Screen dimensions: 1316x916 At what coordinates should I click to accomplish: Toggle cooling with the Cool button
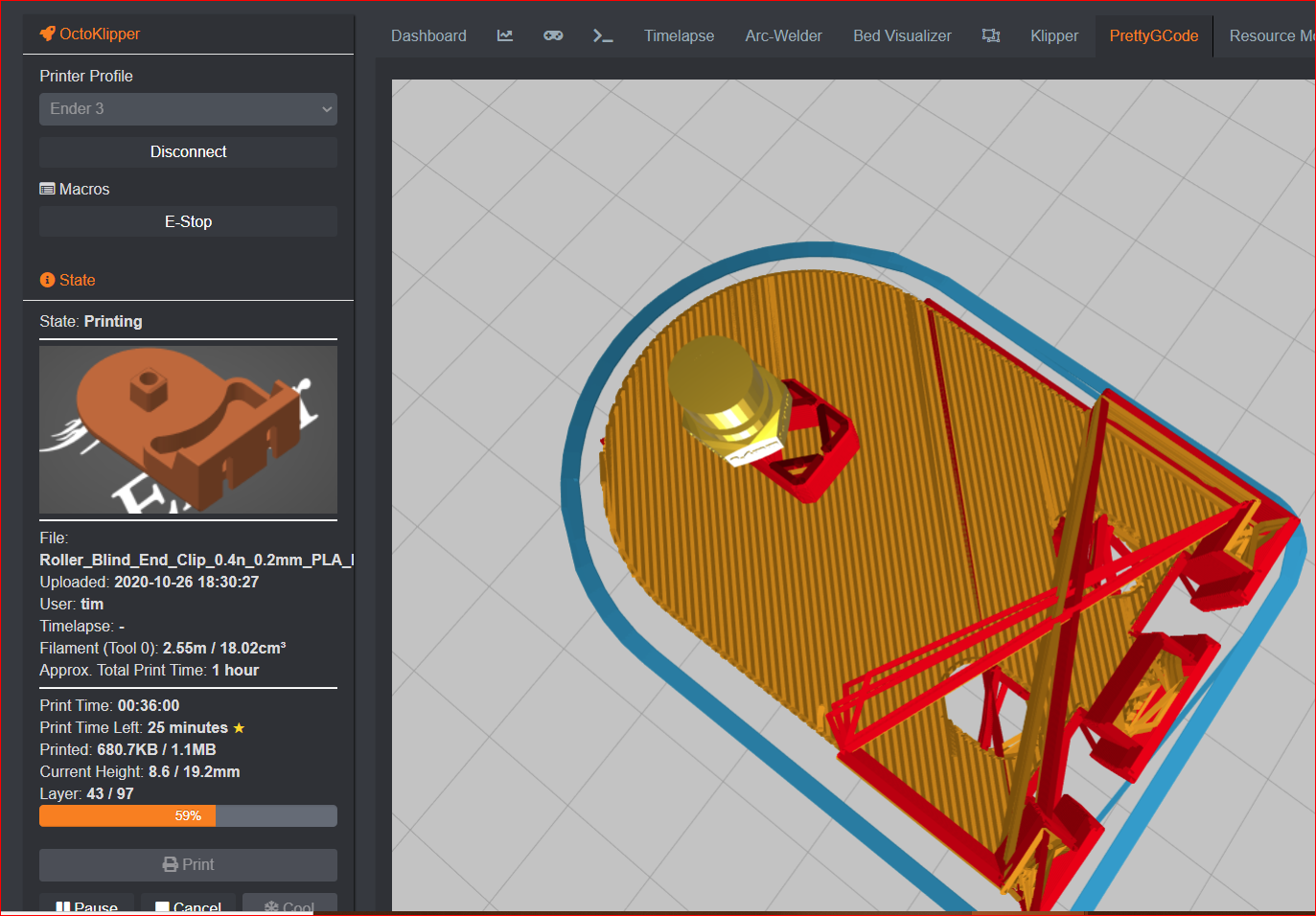(289, 906)
